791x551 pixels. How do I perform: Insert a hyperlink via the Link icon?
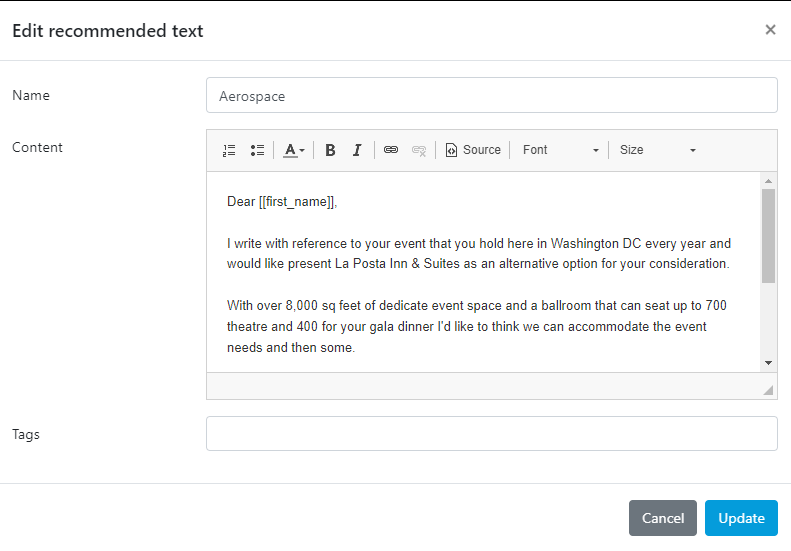tap(391, 150)
